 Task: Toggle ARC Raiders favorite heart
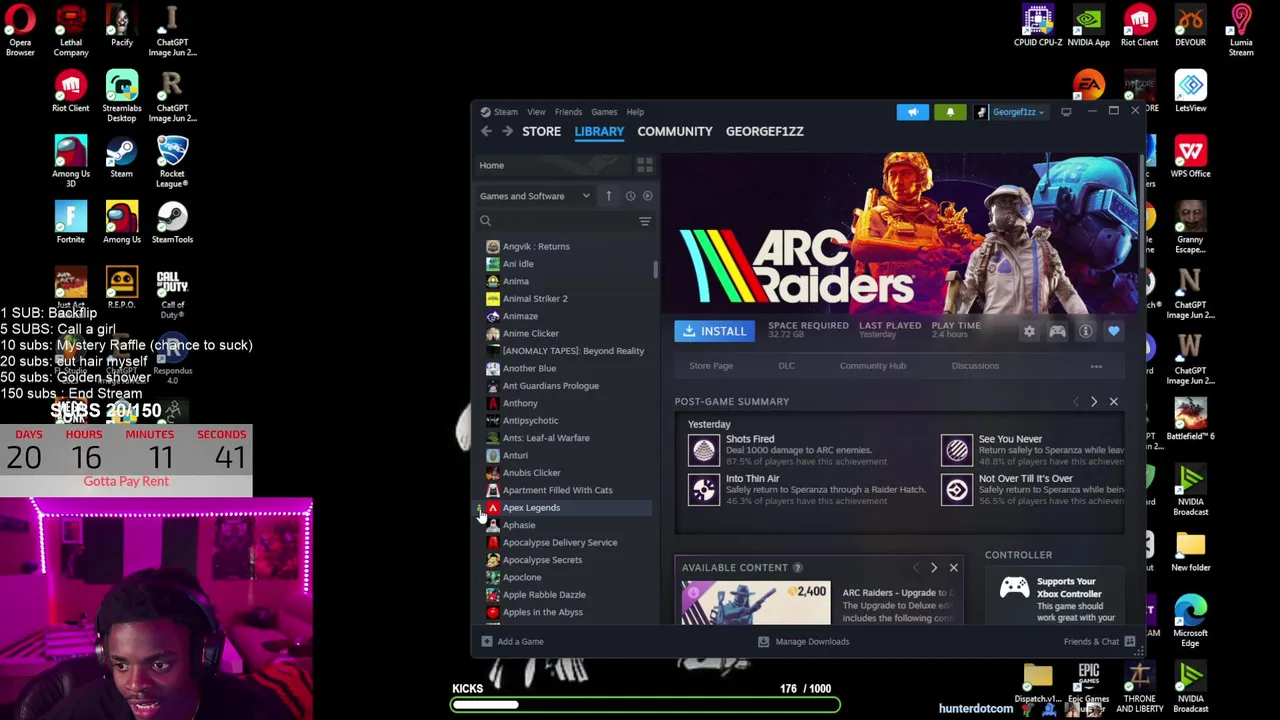click(1113, 332)
